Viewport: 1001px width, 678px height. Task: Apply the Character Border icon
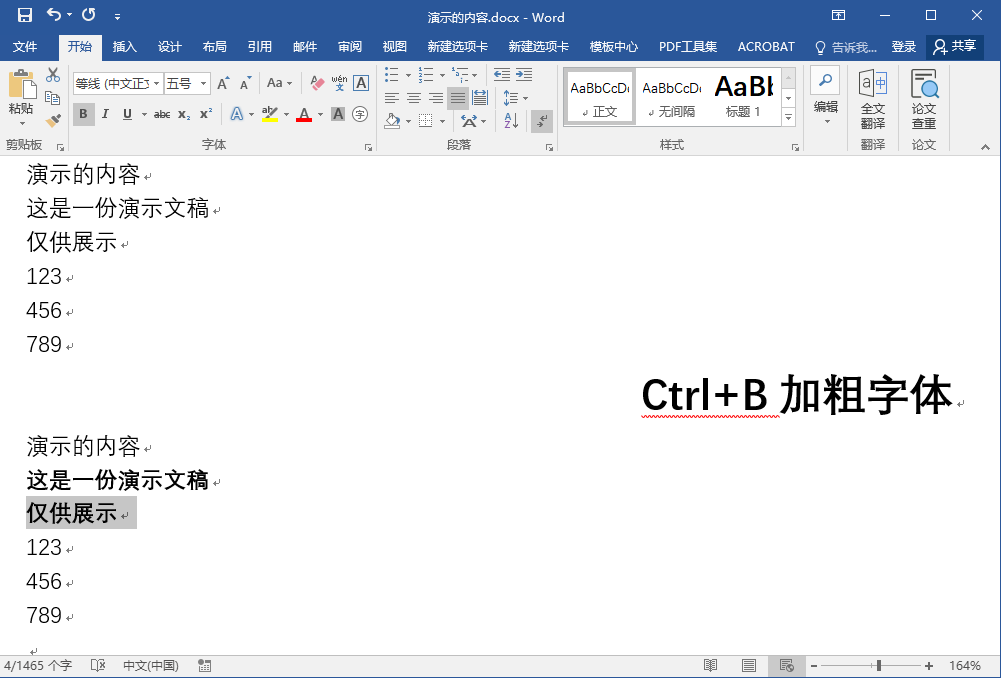coord(361,83)
